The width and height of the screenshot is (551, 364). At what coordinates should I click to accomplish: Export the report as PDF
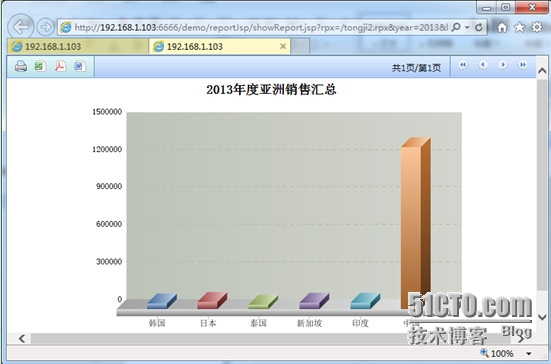[60, 66]
